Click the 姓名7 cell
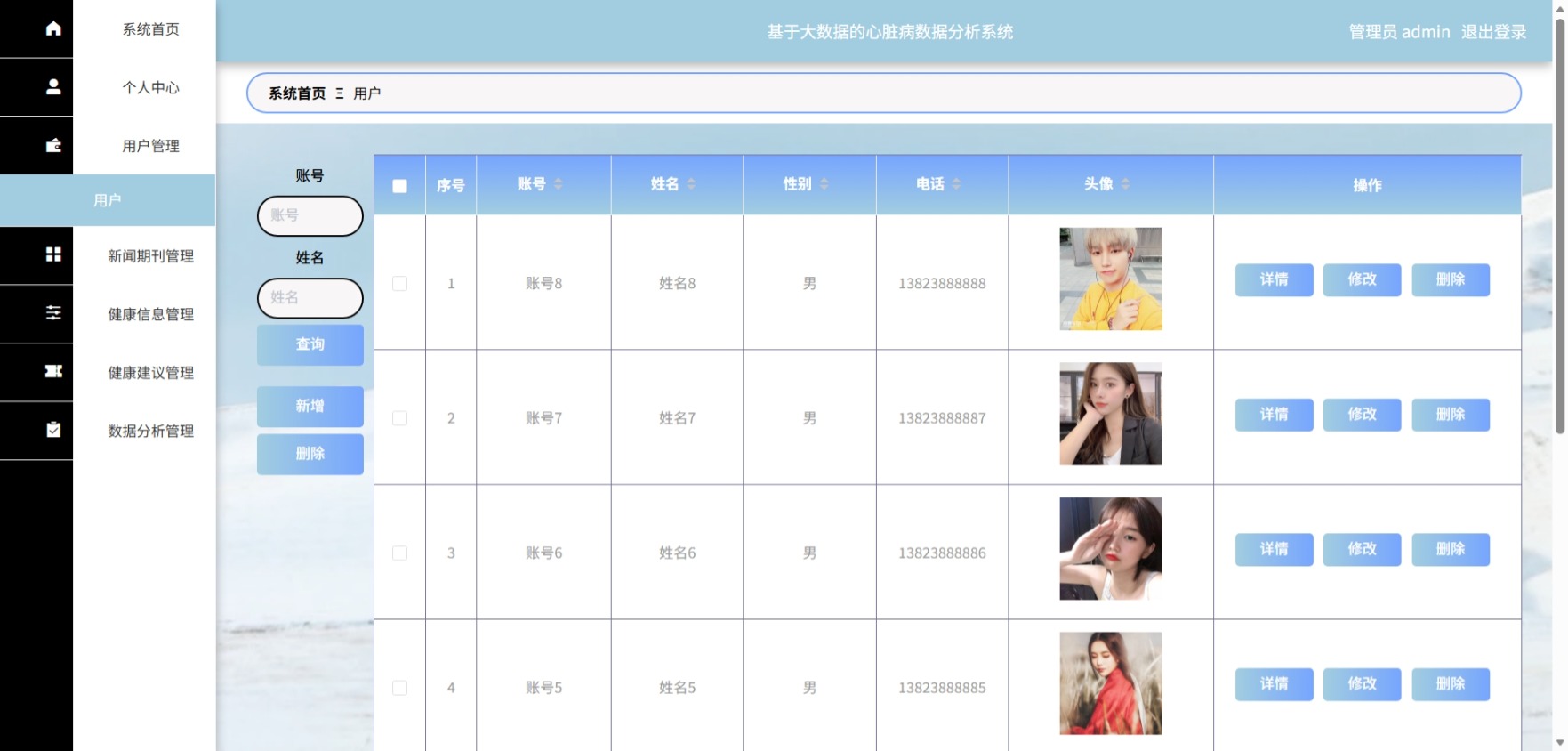 677,418
